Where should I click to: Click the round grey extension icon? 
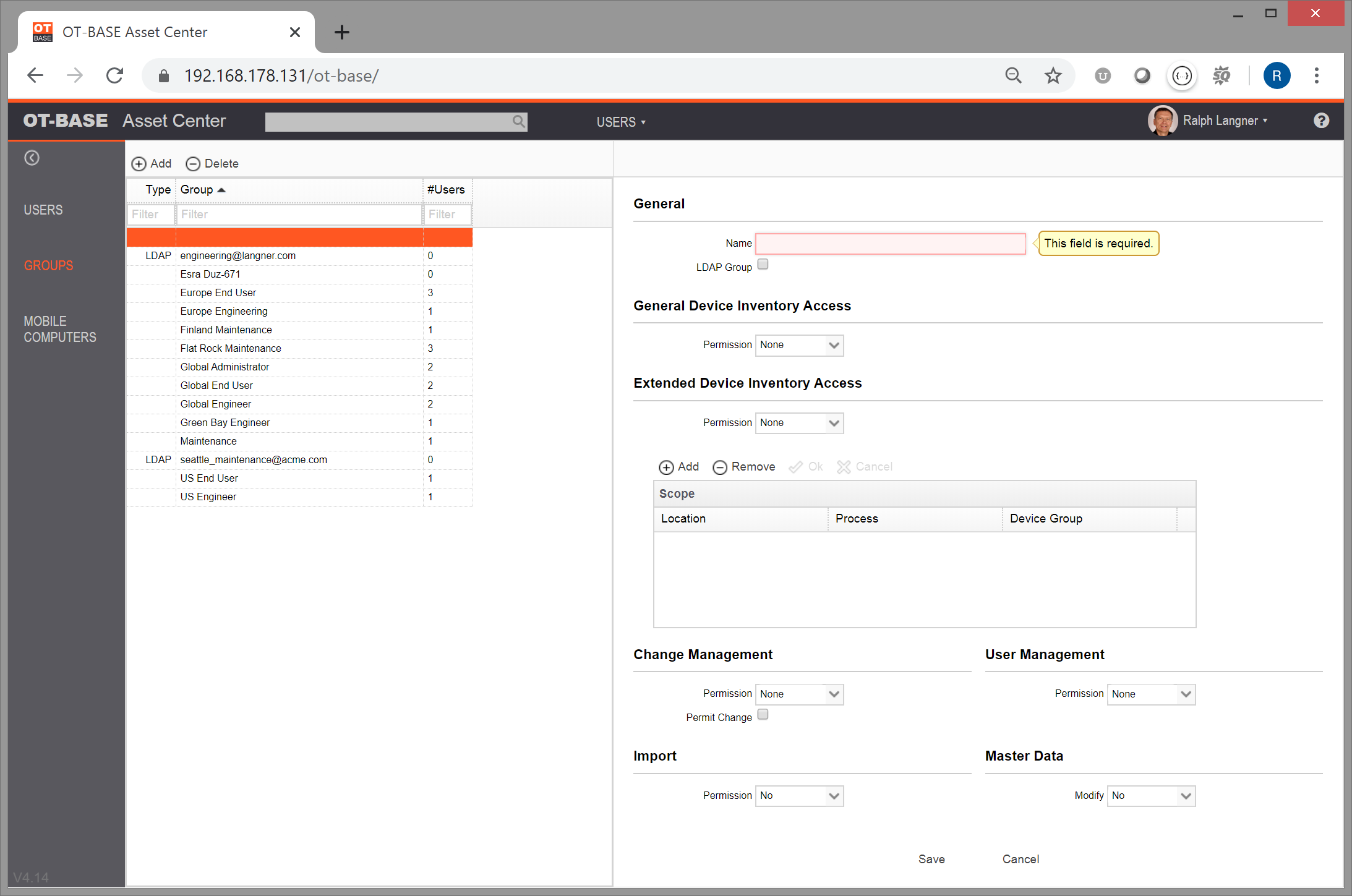[1142, 75]
